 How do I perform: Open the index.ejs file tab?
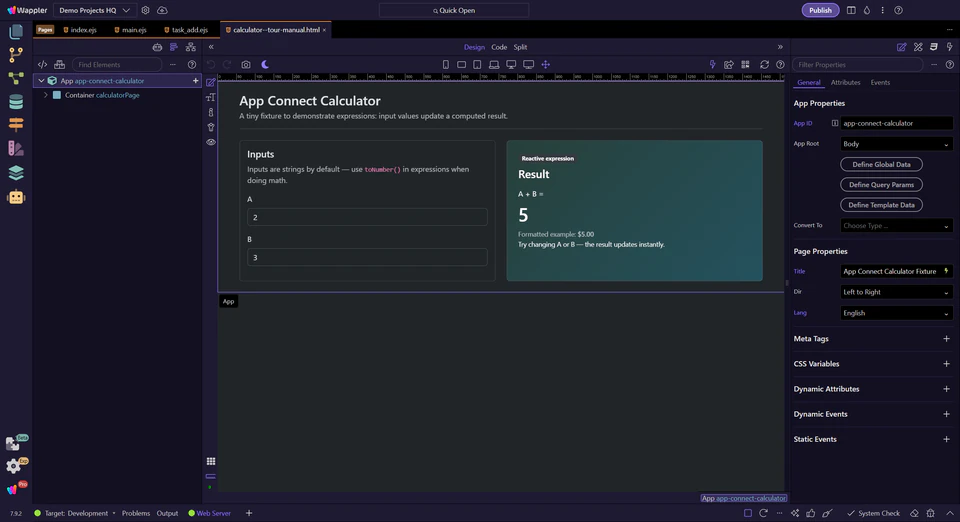(x=80, y=29)
